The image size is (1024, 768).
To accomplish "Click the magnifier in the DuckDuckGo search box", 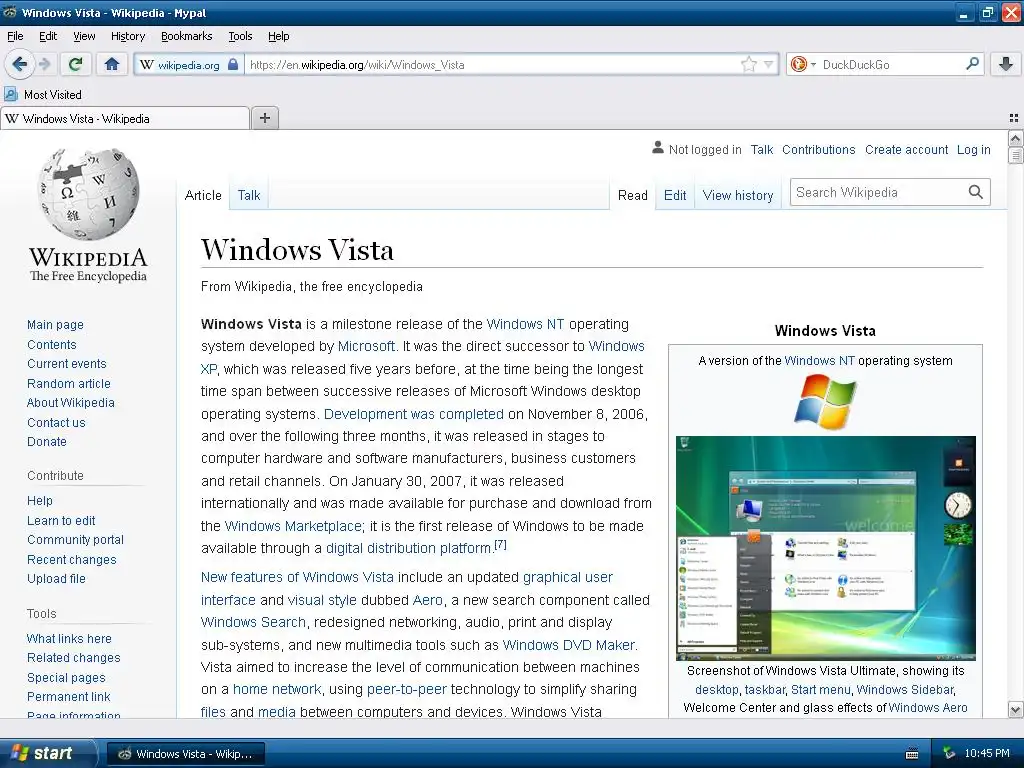I will (972, 64).
